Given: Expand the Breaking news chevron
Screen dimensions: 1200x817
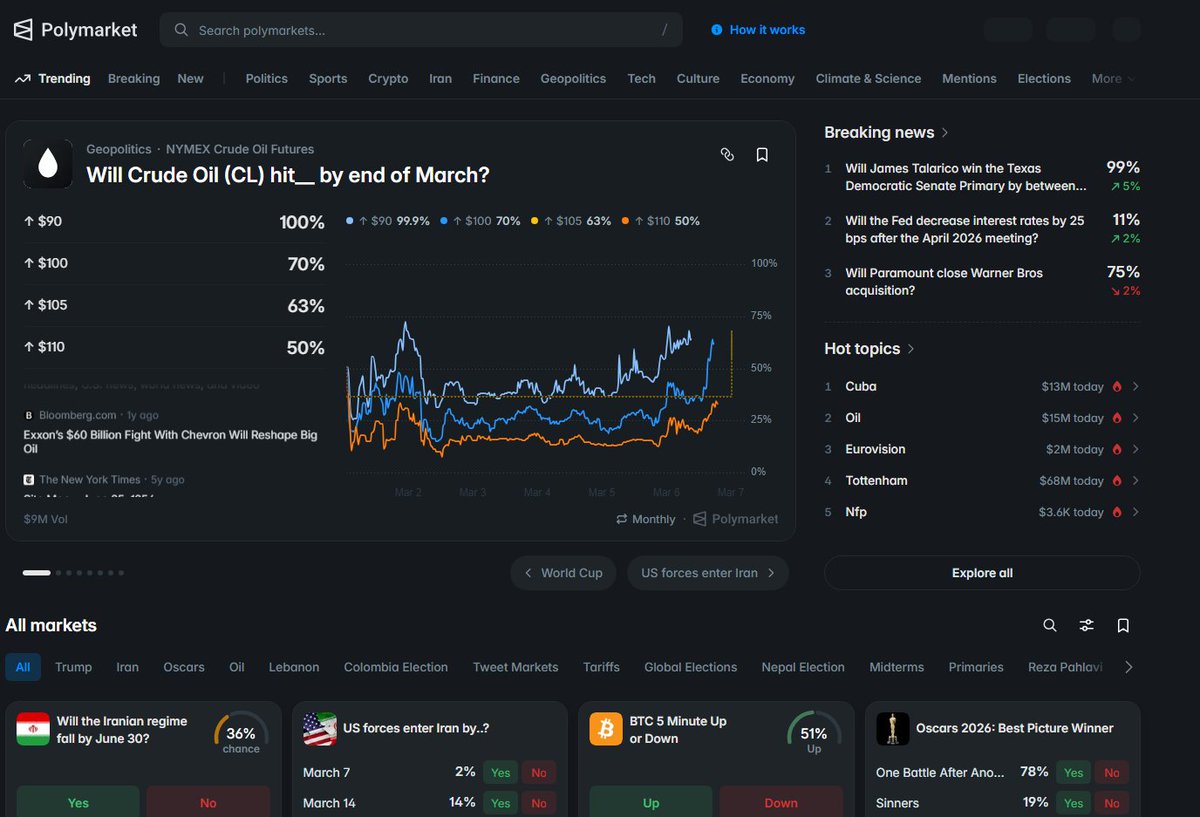Looking at the screenshot, I should coord(945,133).
